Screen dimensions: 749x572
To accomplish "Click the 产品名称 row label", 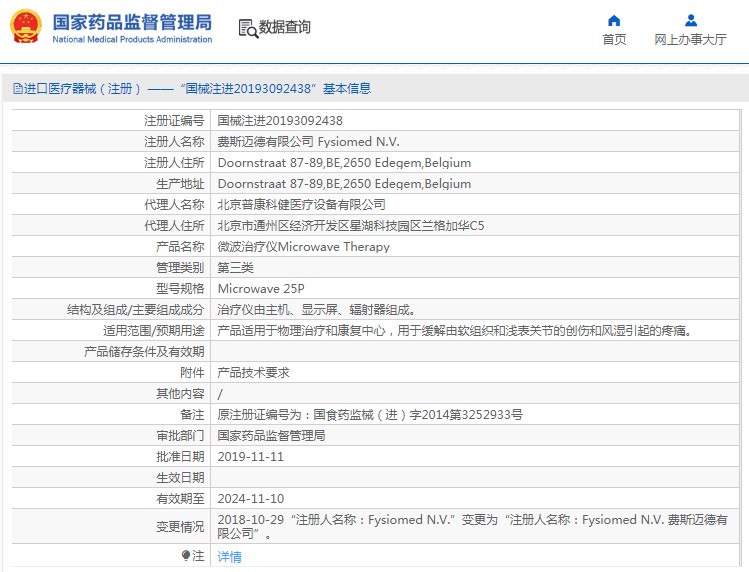I will [x=180, y=247].
